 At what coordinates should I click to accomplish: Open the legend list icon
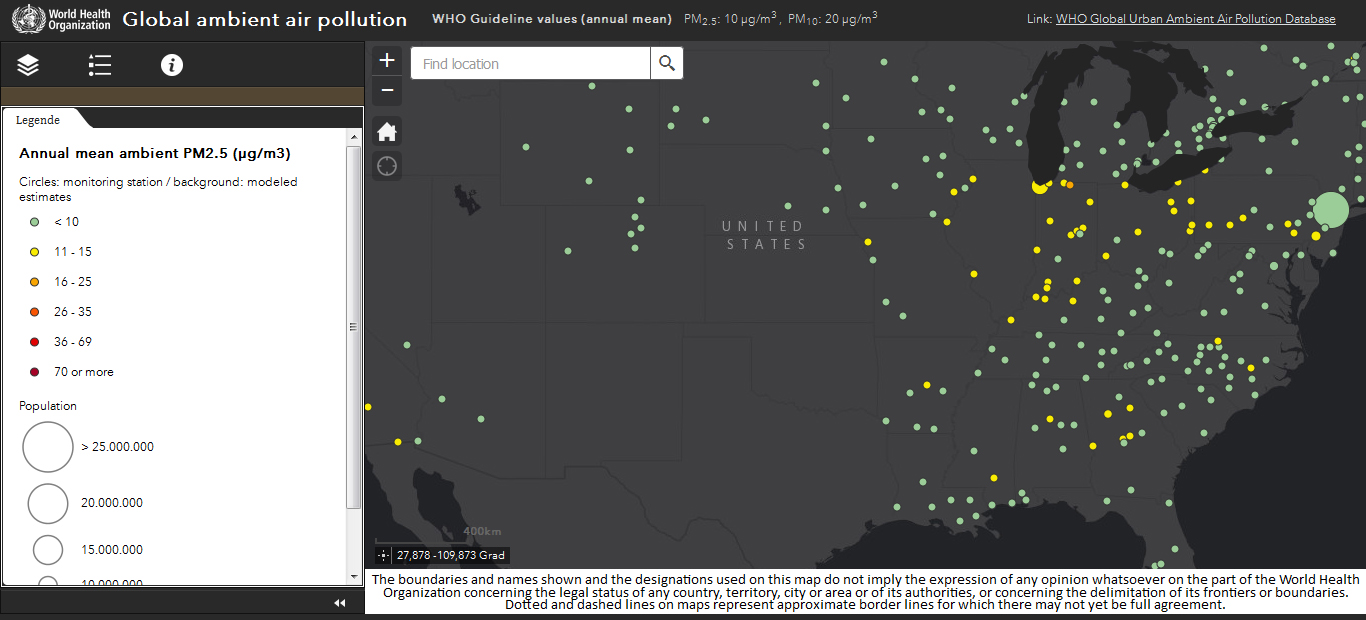point(100,65)
